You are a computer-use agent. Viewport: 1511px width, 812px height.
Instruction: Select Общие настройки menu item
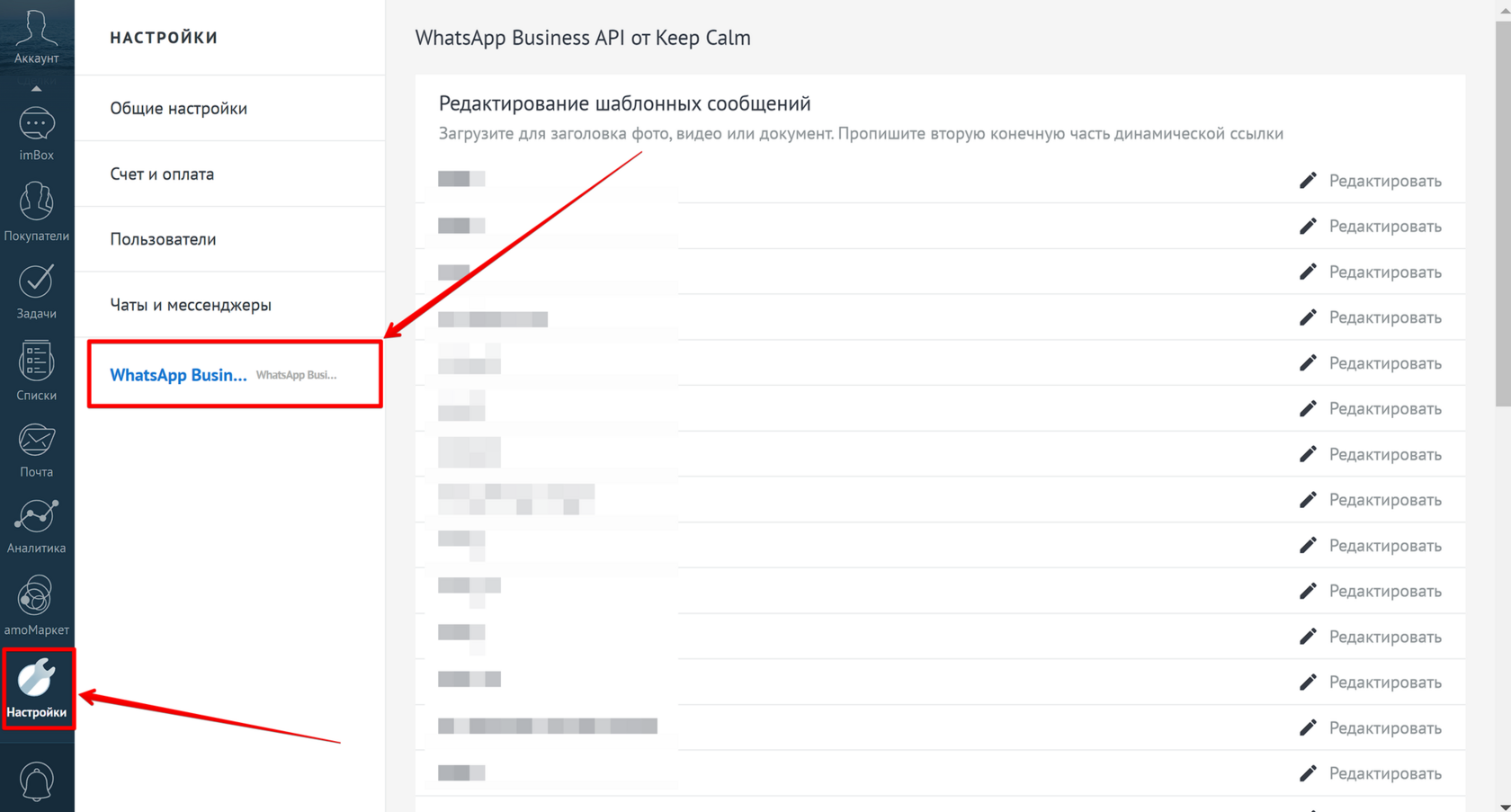(230, 109)
